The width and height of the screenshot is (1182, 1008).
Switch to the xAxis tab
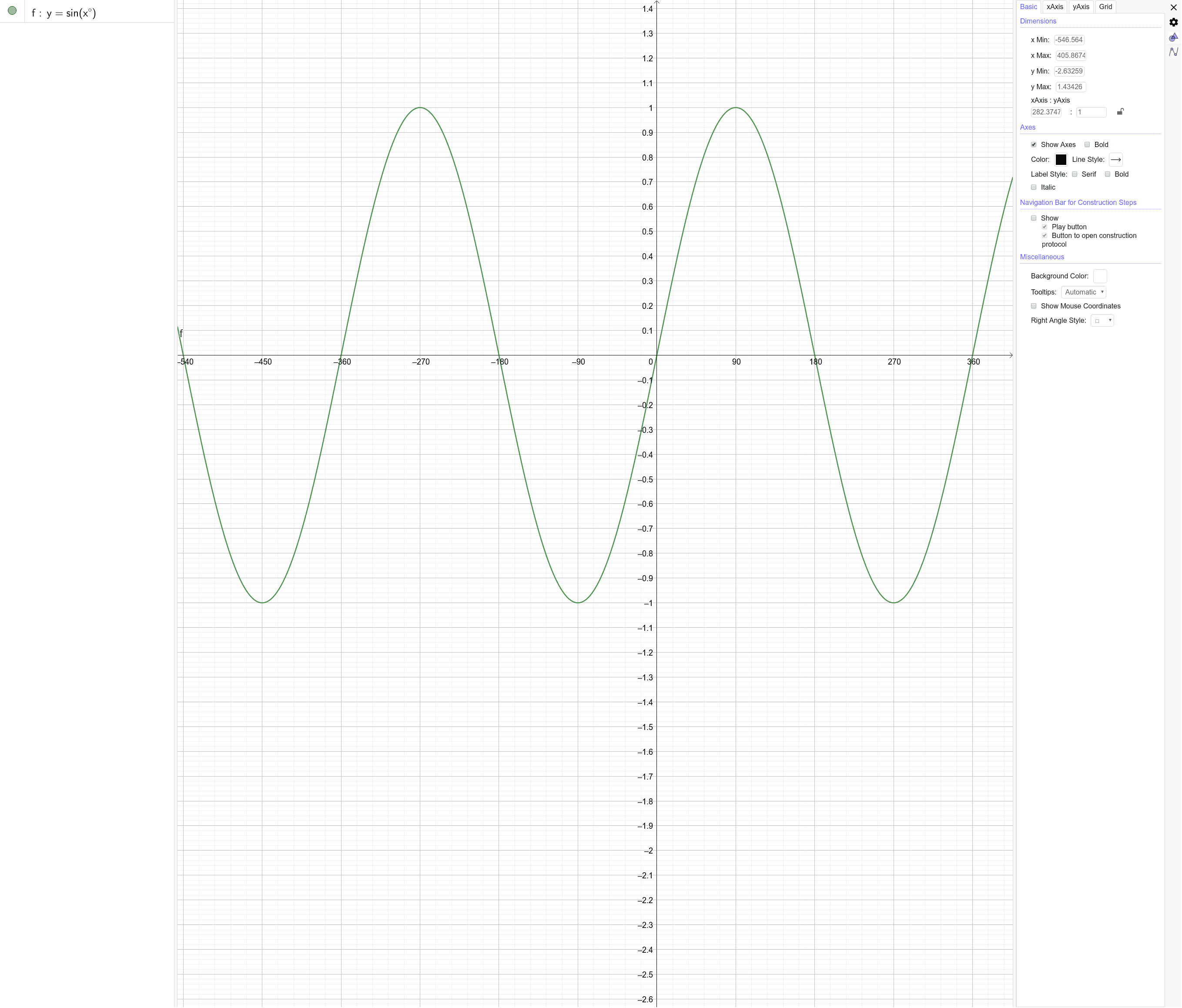1055,7
